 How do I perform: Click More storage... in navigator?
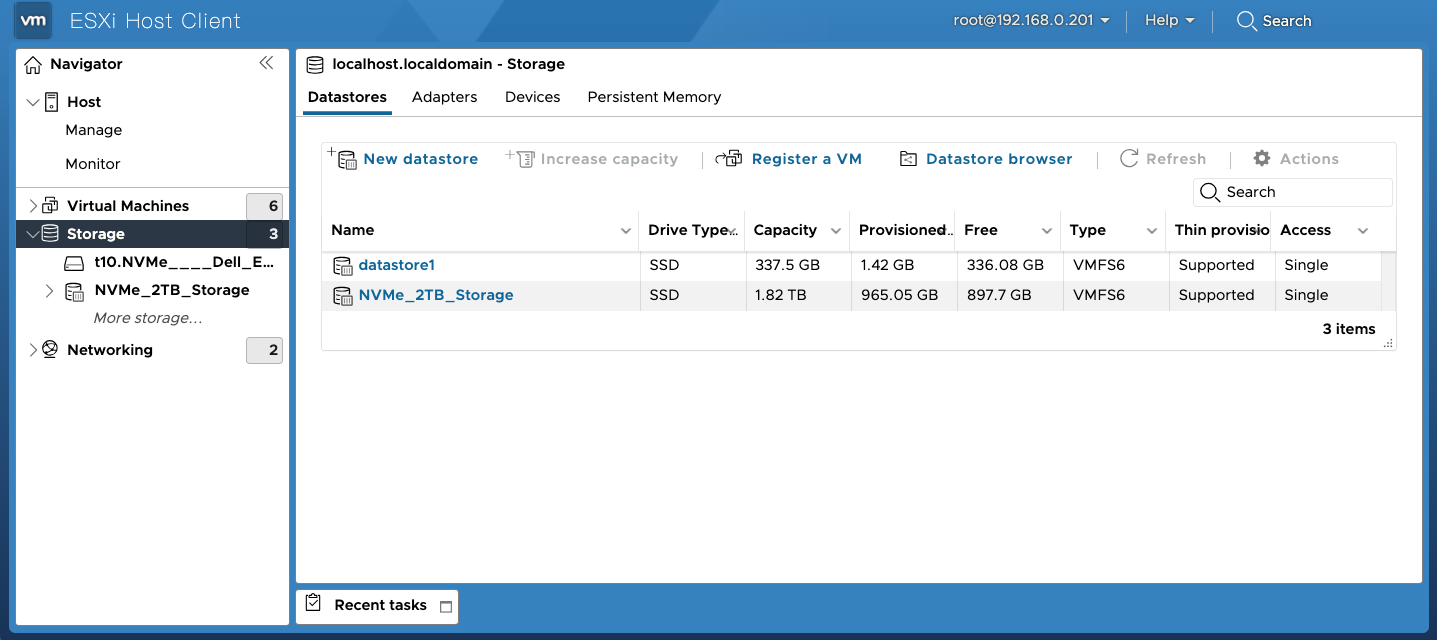point(148,318)
